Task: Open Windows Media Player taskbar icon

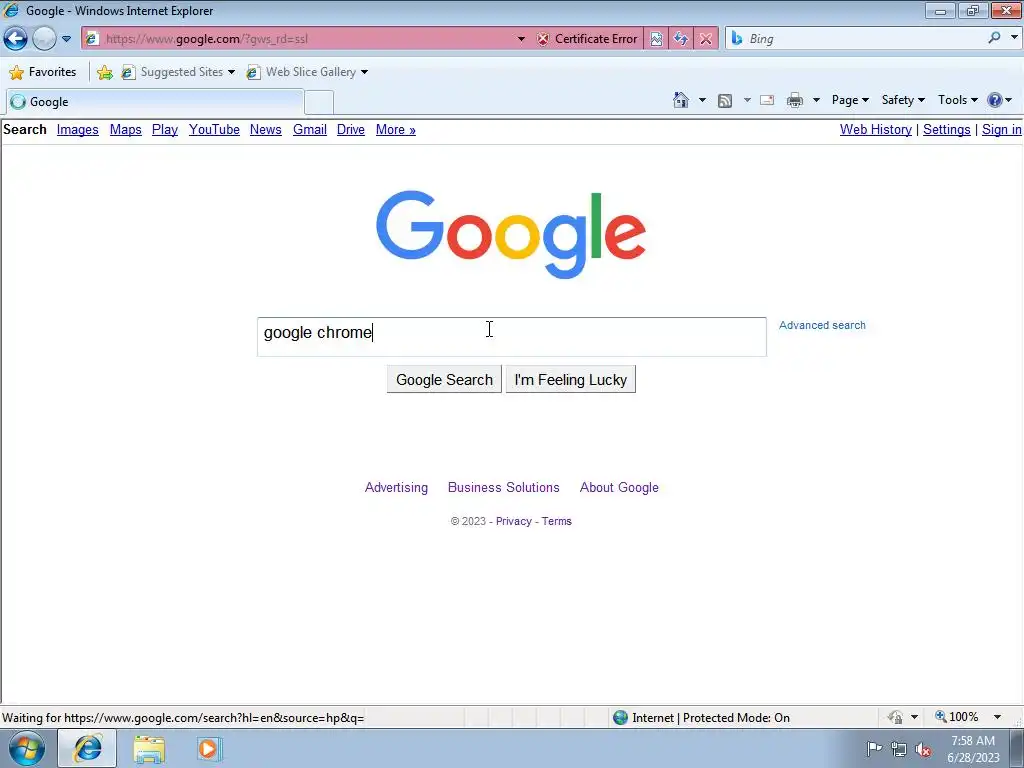Action: tap(209, 748)
